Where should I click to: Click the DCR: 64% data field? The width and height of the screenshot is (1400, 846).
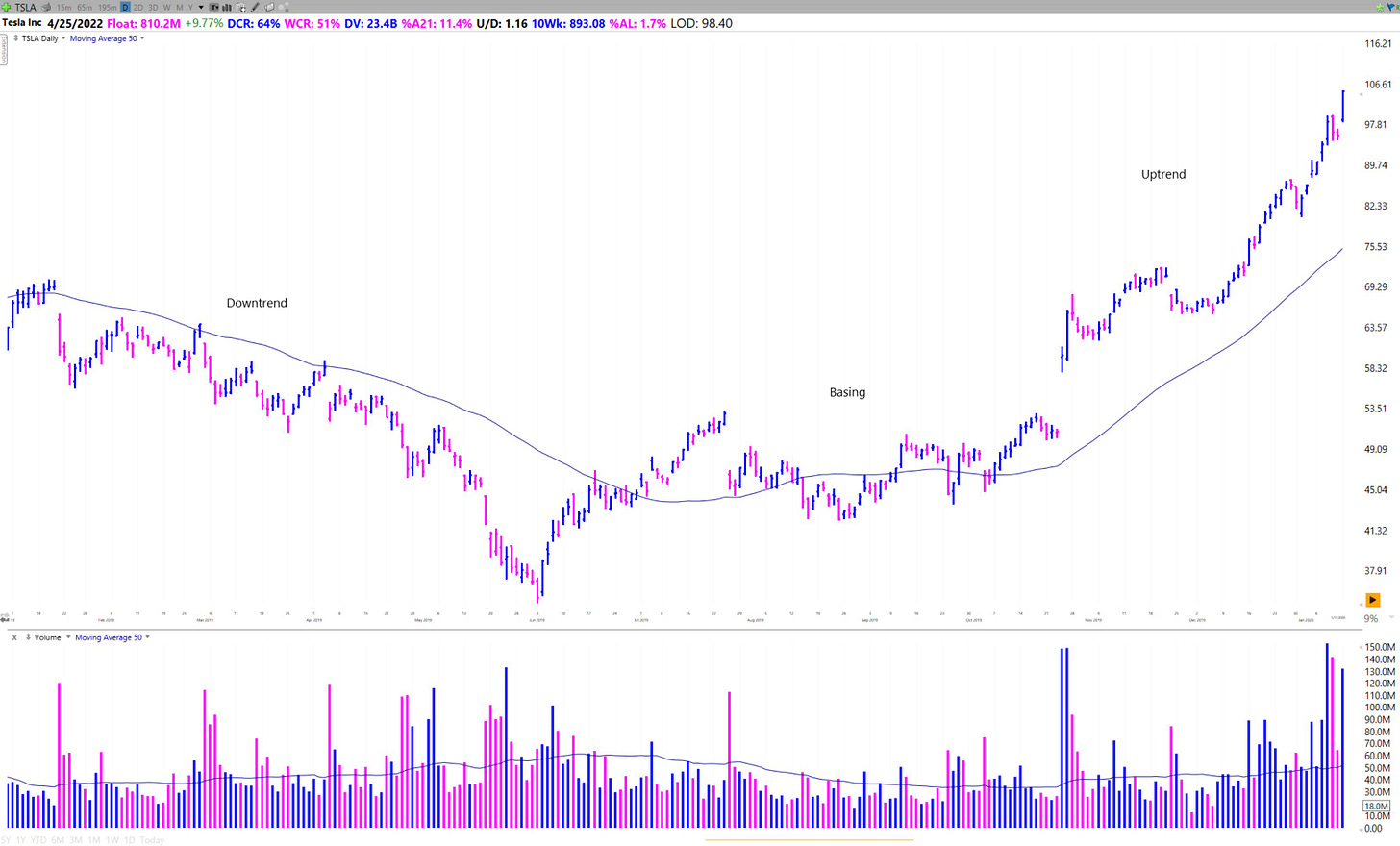click(254, 23)
